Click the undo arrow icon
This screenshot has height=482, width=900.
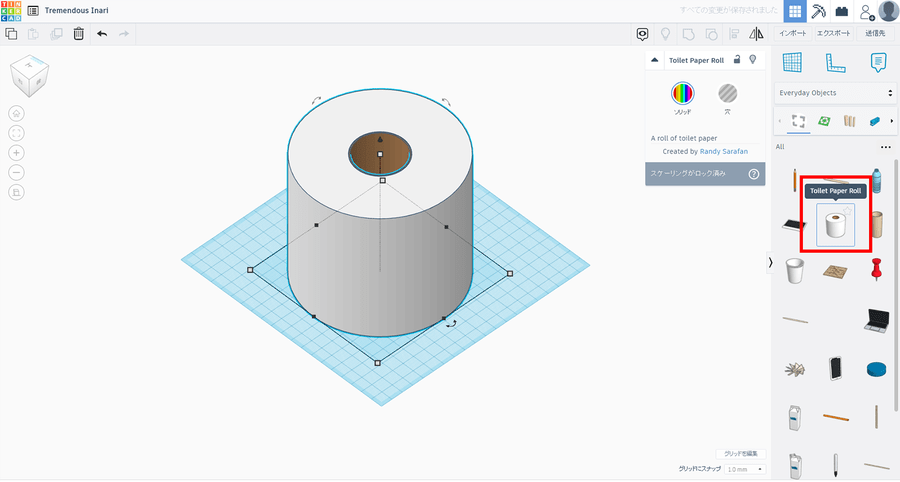pos(102,33)
